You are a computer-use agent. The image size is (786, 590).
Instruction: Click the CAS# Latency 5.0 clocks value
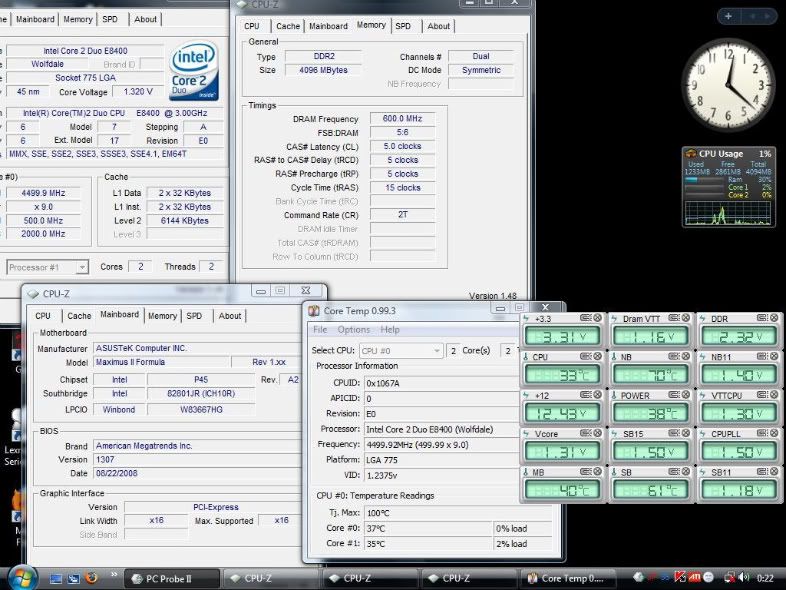(403, 146)
